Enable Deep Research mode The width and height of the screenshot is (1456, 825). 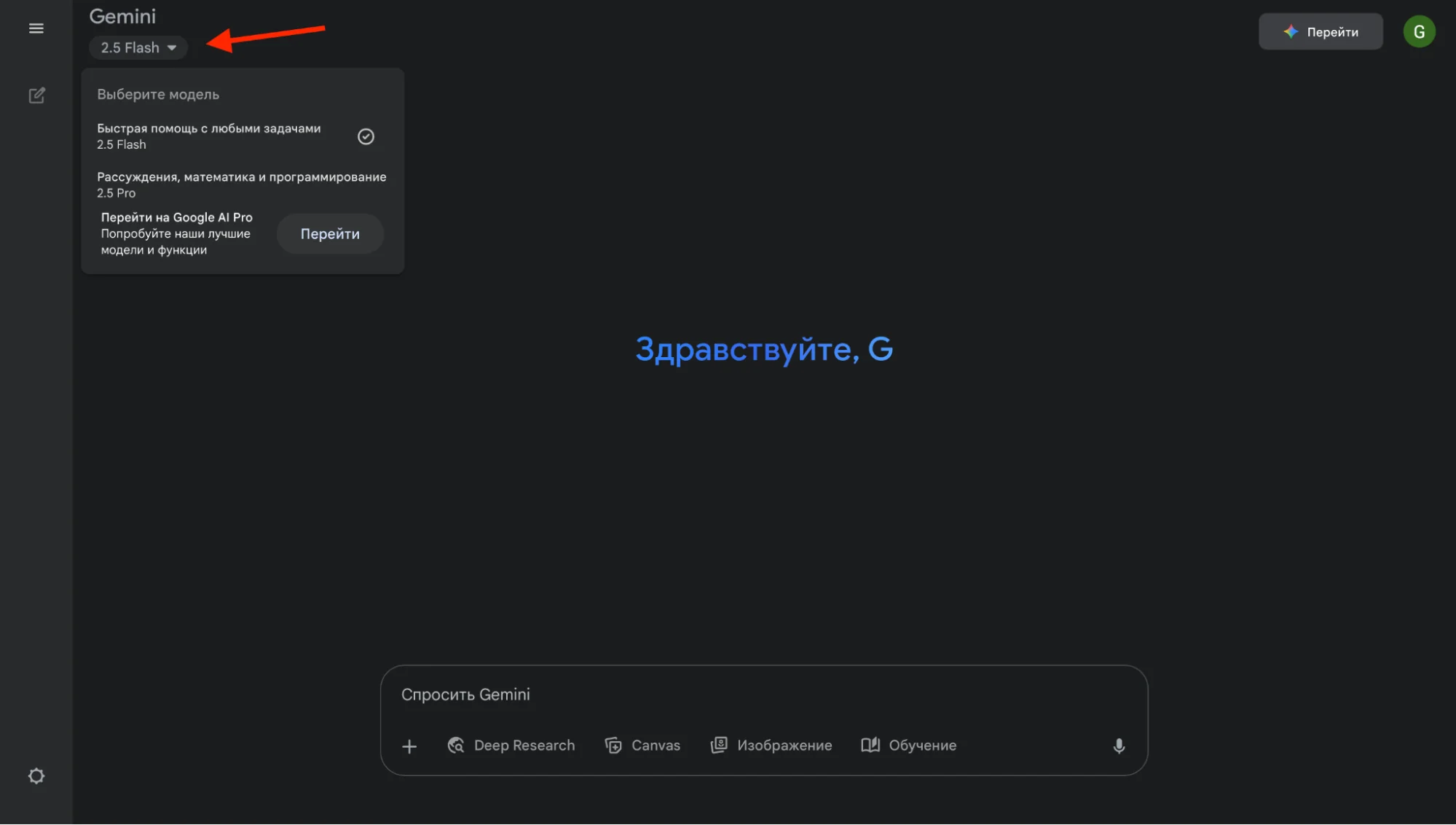(x=511, y=746)
